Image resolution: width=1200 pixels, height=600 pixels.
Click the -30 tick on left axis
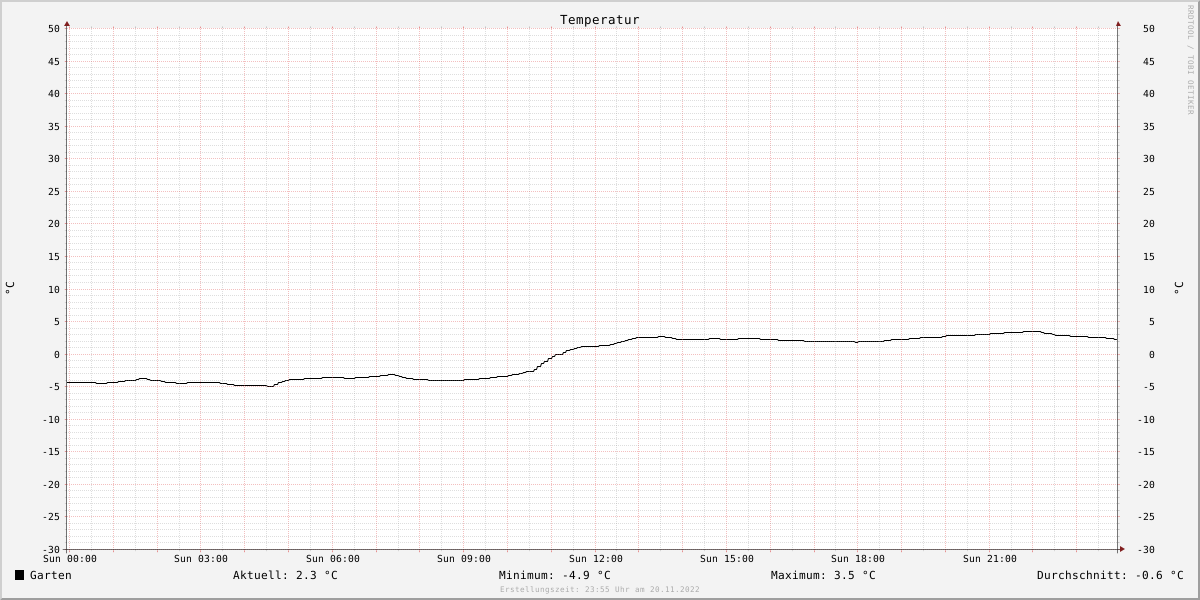click(x=51, y=550)
